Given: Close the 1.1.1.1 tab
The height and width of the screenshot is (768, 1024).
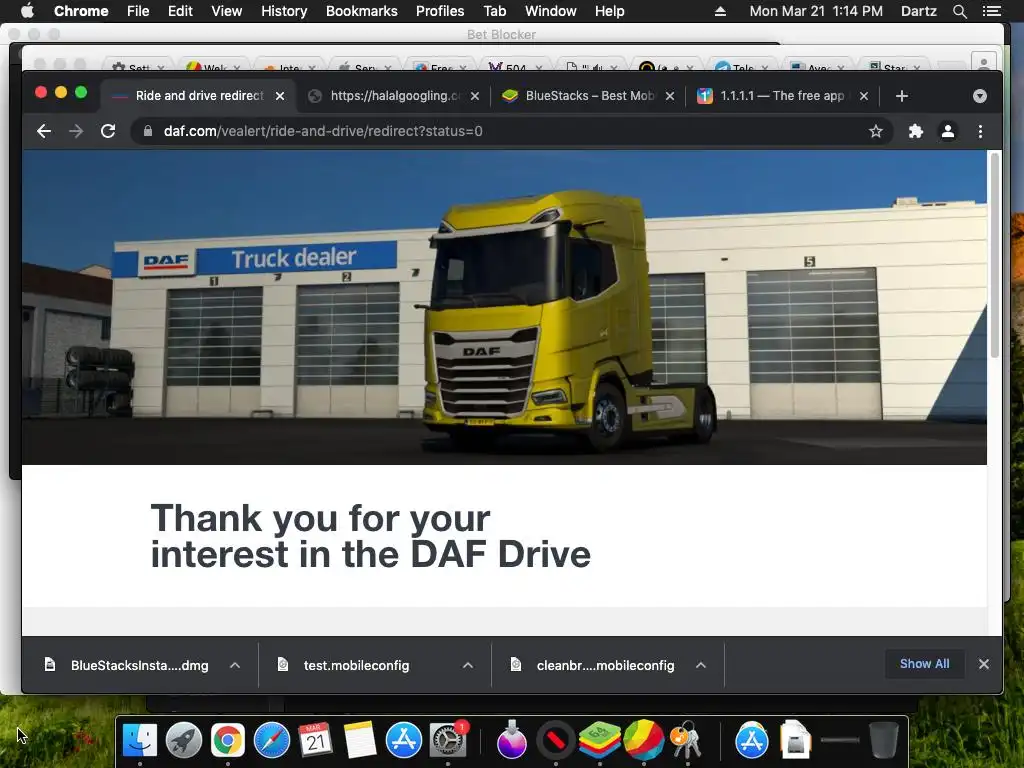Looking at the screenshot, I should [x=864, y=96].
